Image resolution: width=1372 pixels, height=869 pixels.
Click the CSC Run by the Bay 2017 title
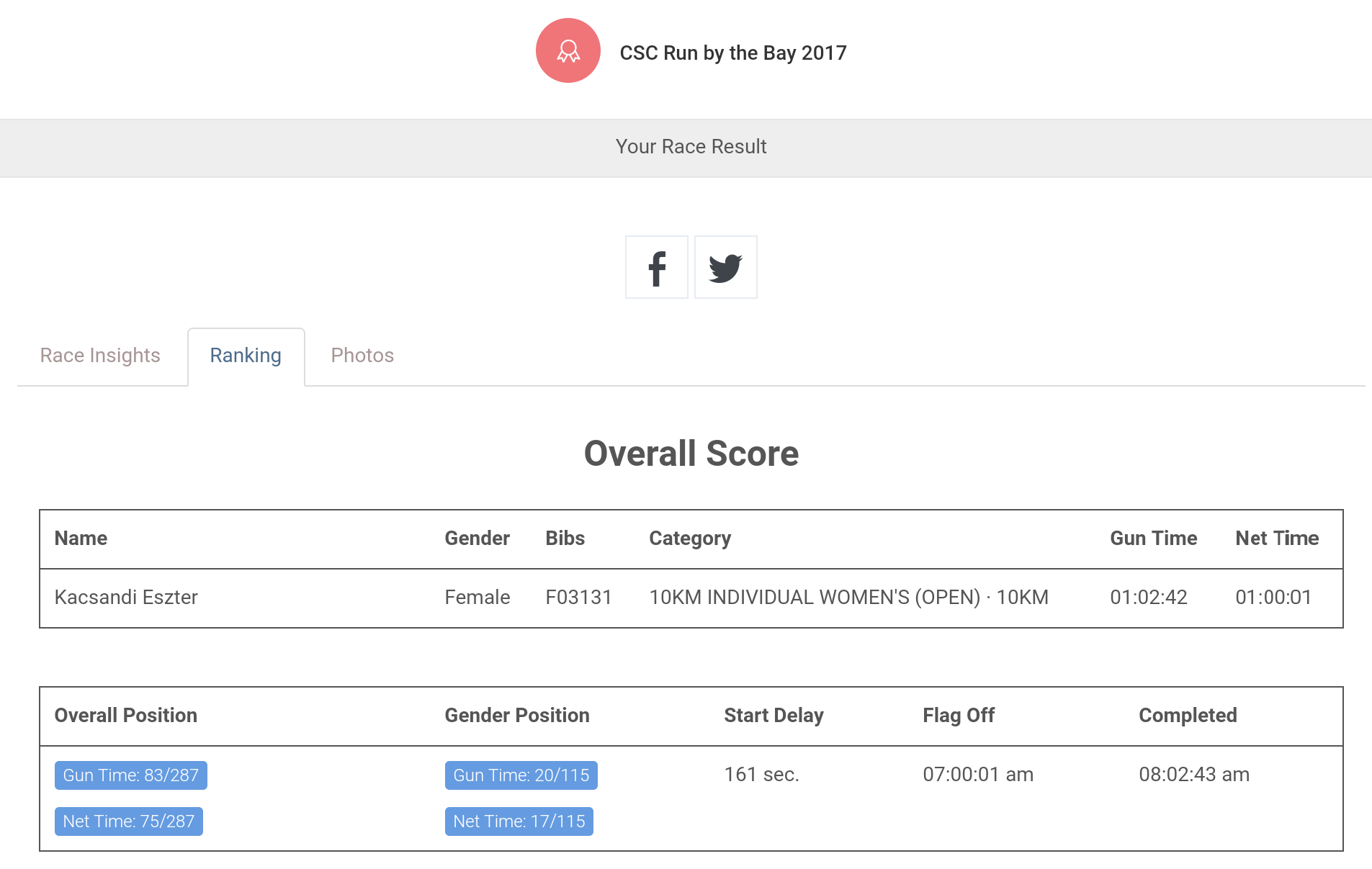coord(732,53)
